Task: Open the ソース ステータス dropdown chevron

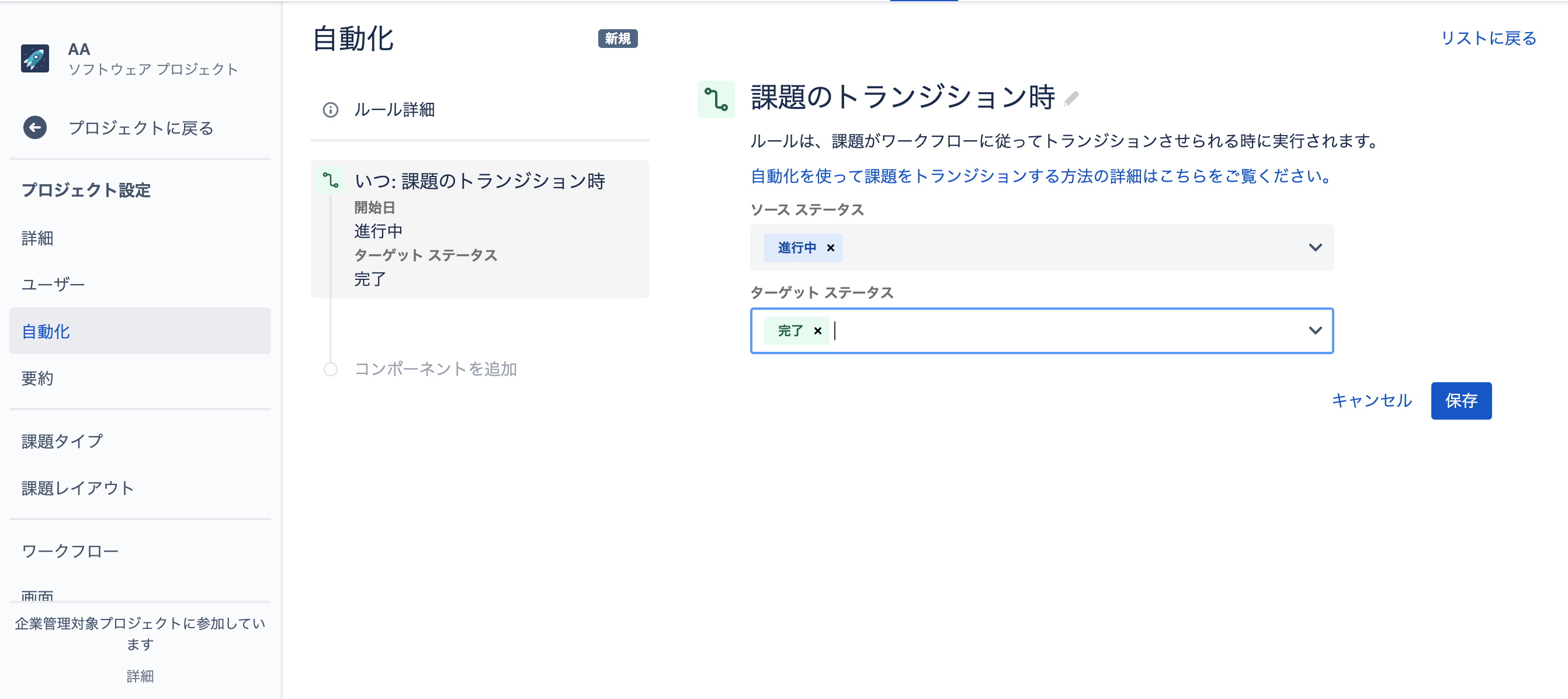Action: click(x=1316, y=248)
